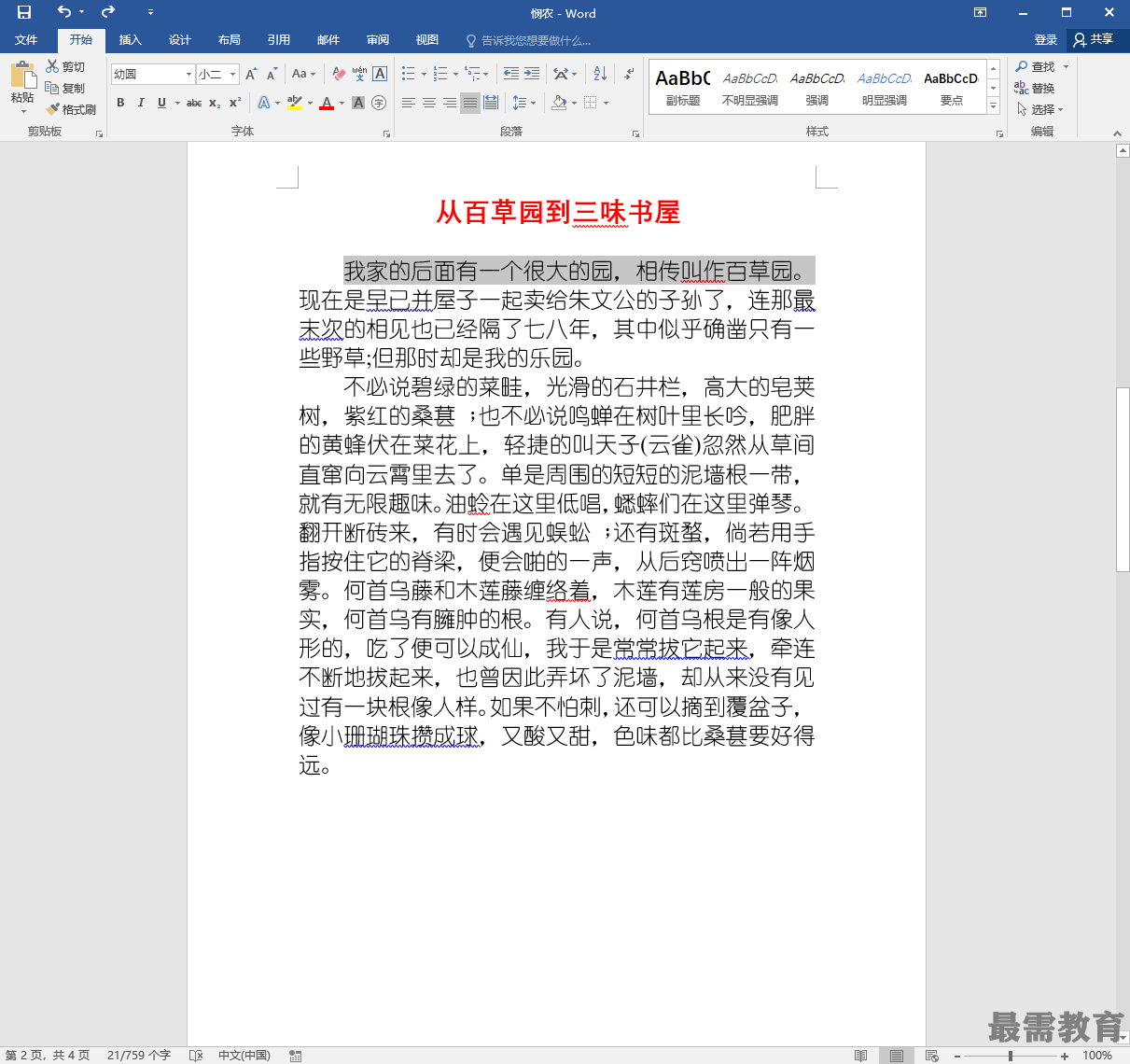Open the 选择 dropdown in editing group
This screenshot has width=1130, height=1064.
[x=1039, y=109]
